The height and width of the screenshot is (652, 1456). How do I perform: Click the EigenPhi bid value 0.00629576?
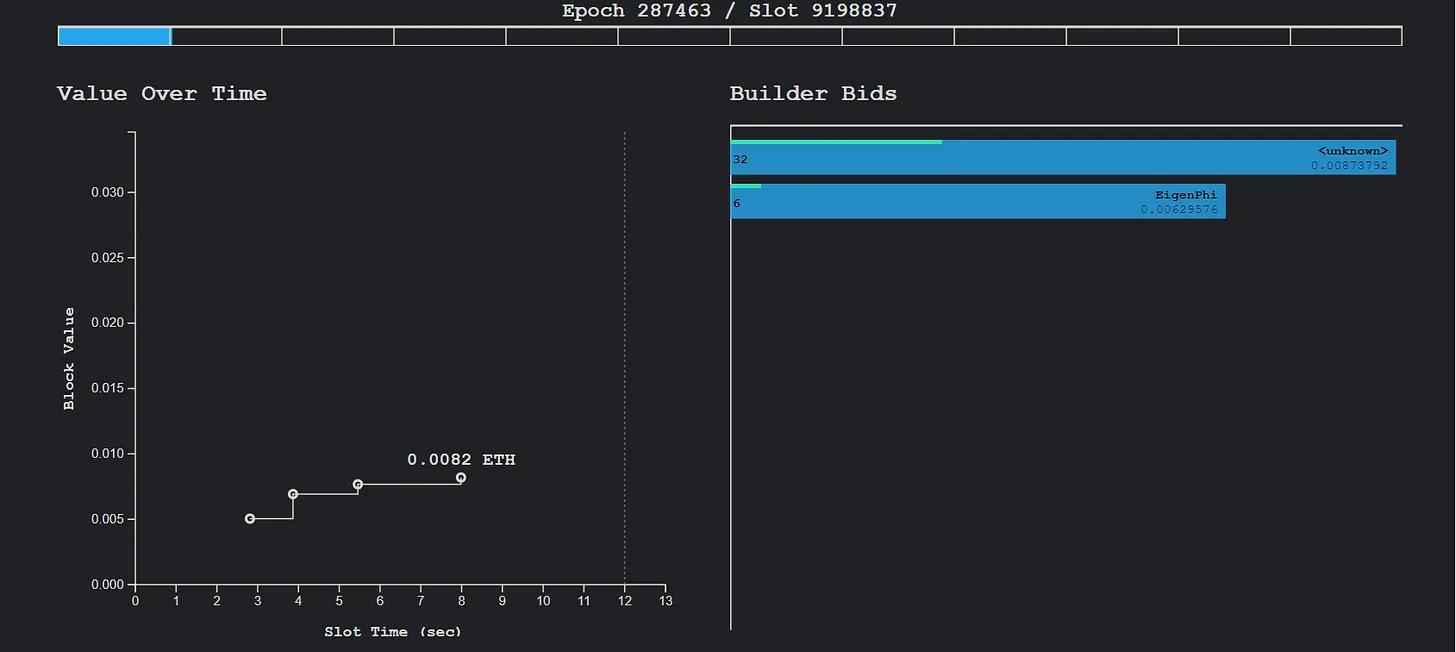(1178, 210)
